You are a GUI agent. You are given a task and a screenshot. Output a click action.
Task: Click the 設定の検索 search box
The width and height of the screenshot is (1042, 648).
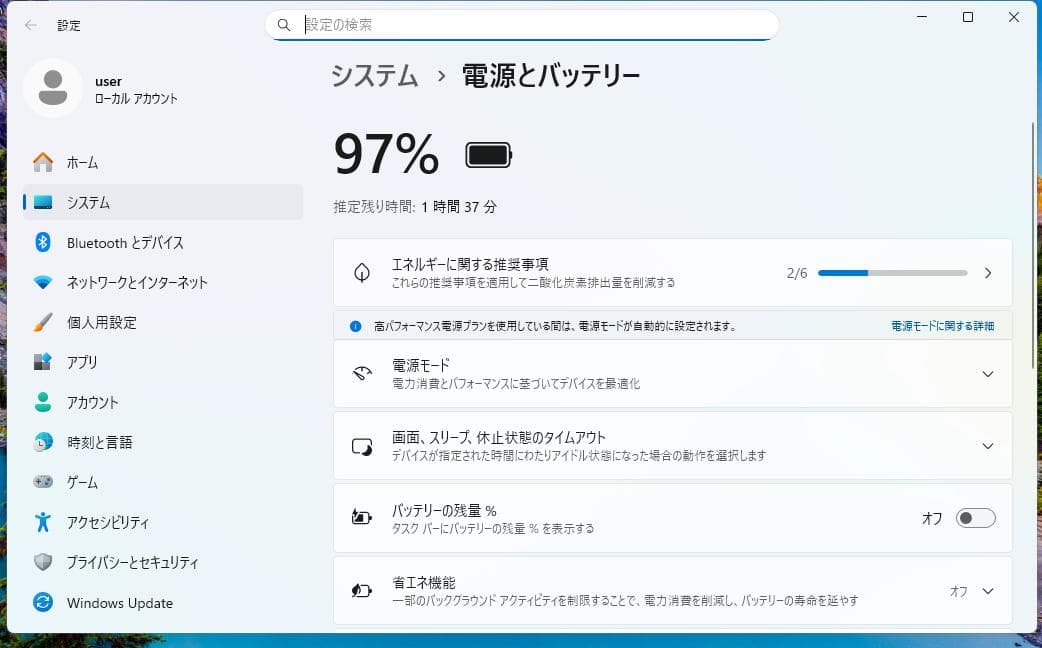click(x=520, y=24)
